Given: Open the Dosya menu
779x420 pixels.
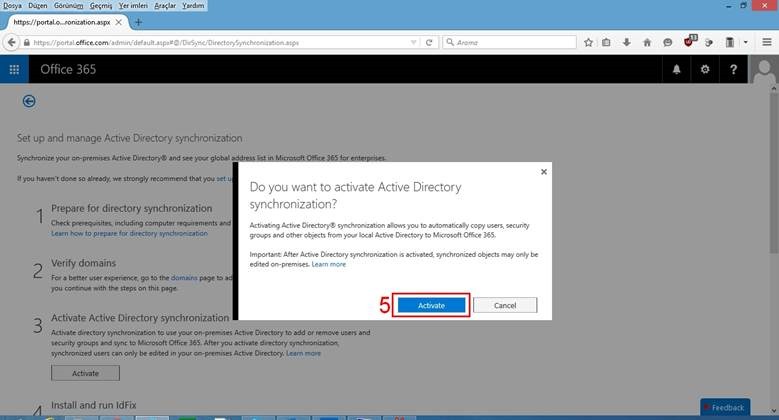Looking at the screenshot, I should pos(12,5).
